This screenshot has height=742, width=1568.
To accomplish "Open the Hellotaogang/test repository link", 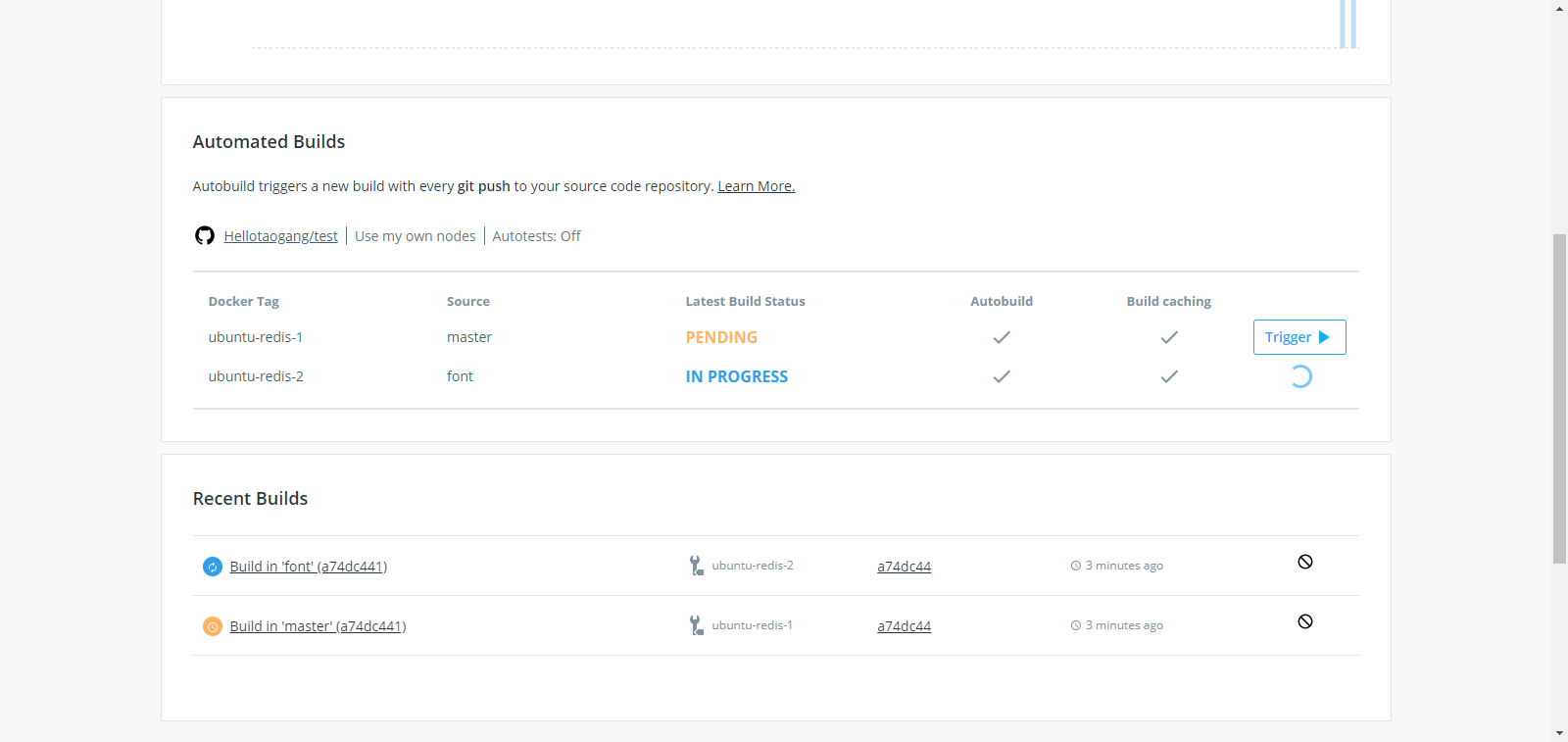I will pos(280,236).
